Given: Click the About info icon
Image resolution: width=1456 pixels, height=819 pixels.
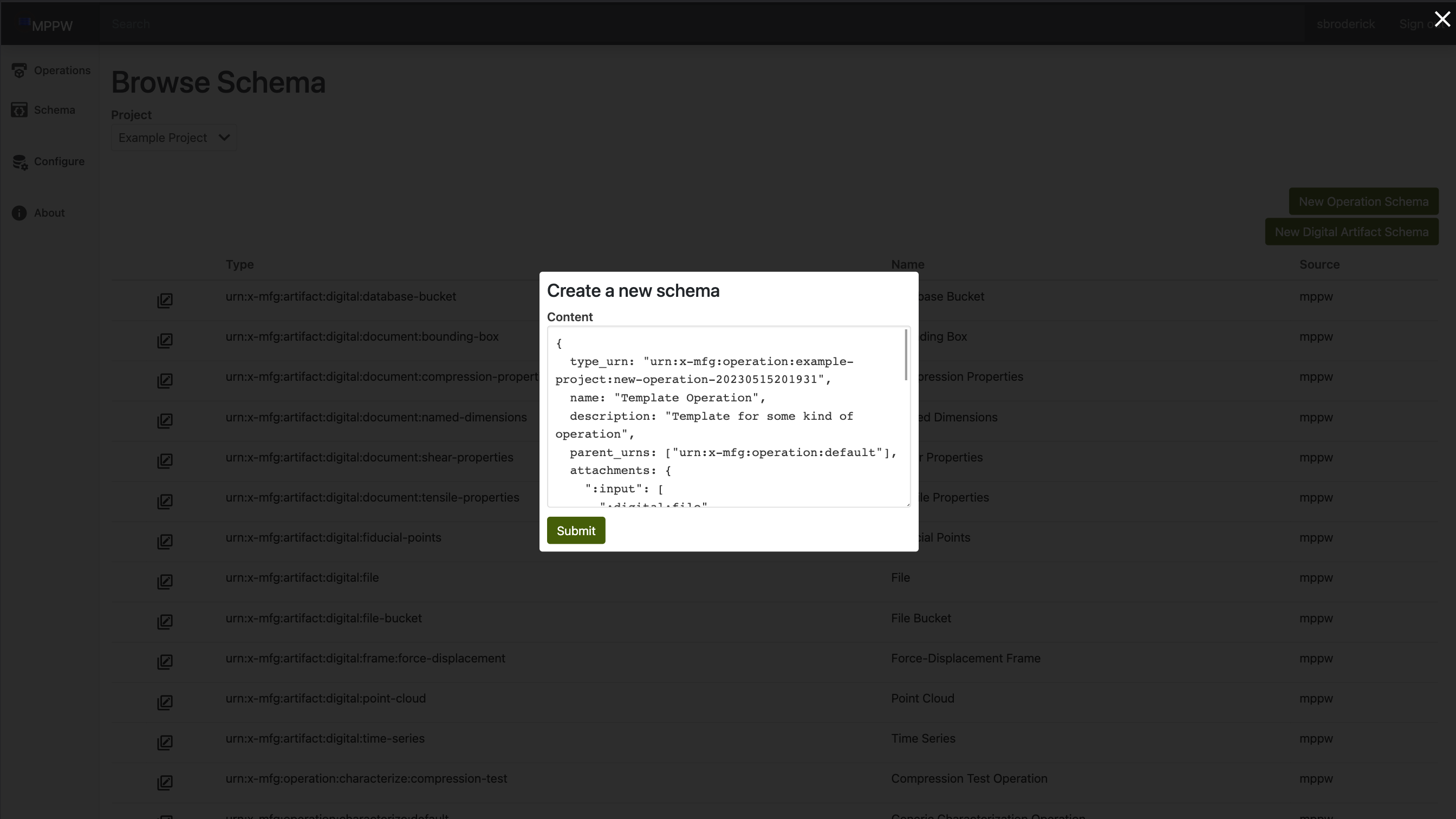Looking at the screenshot, I should (19, 213).
